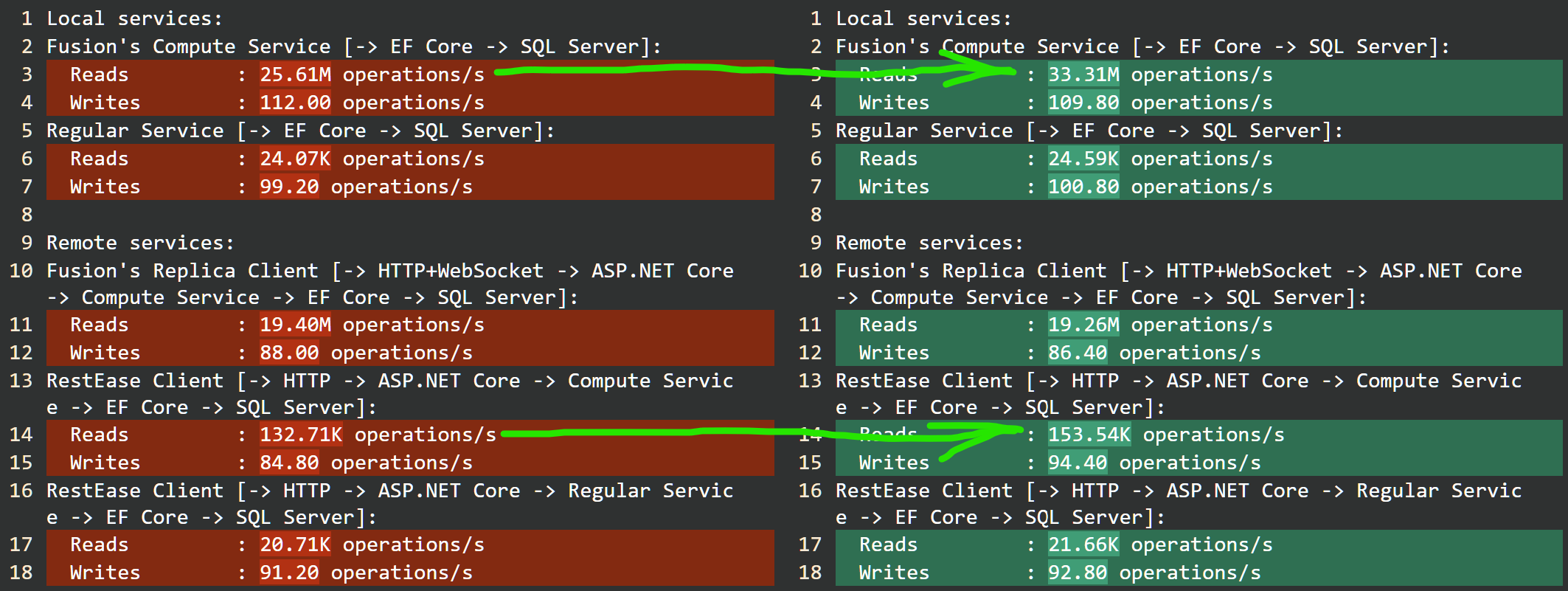Viewport: 1568px width, 591px height.
Task: Select the 112.00 writes value
Action: point(295,103)
